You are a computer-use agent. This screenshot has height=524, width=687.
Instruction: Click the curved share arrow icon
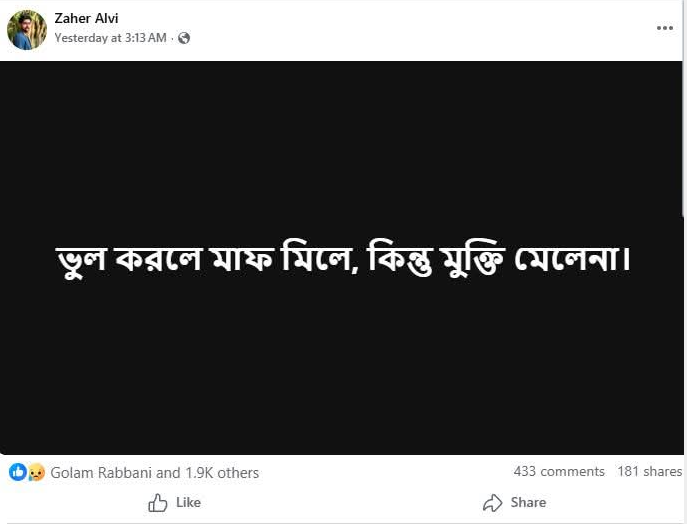coord(492,503)
